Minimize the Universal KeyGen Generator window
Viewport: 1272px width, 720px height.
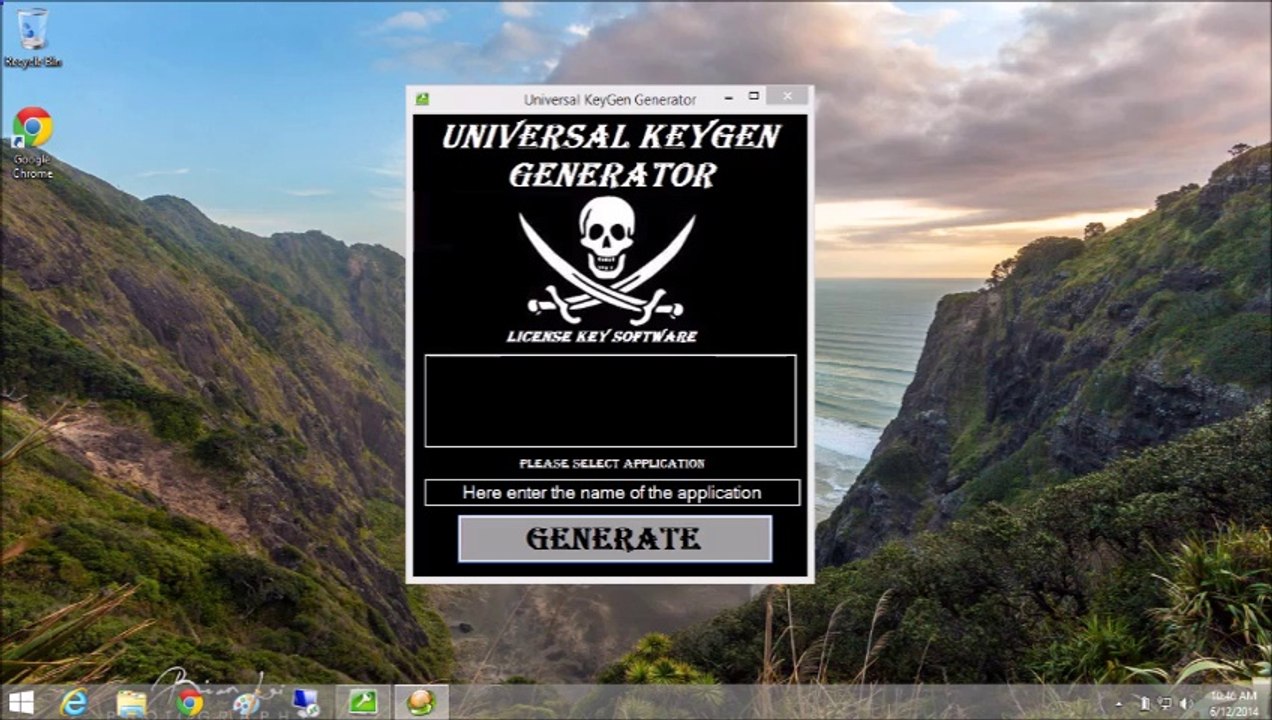(728, 97)
